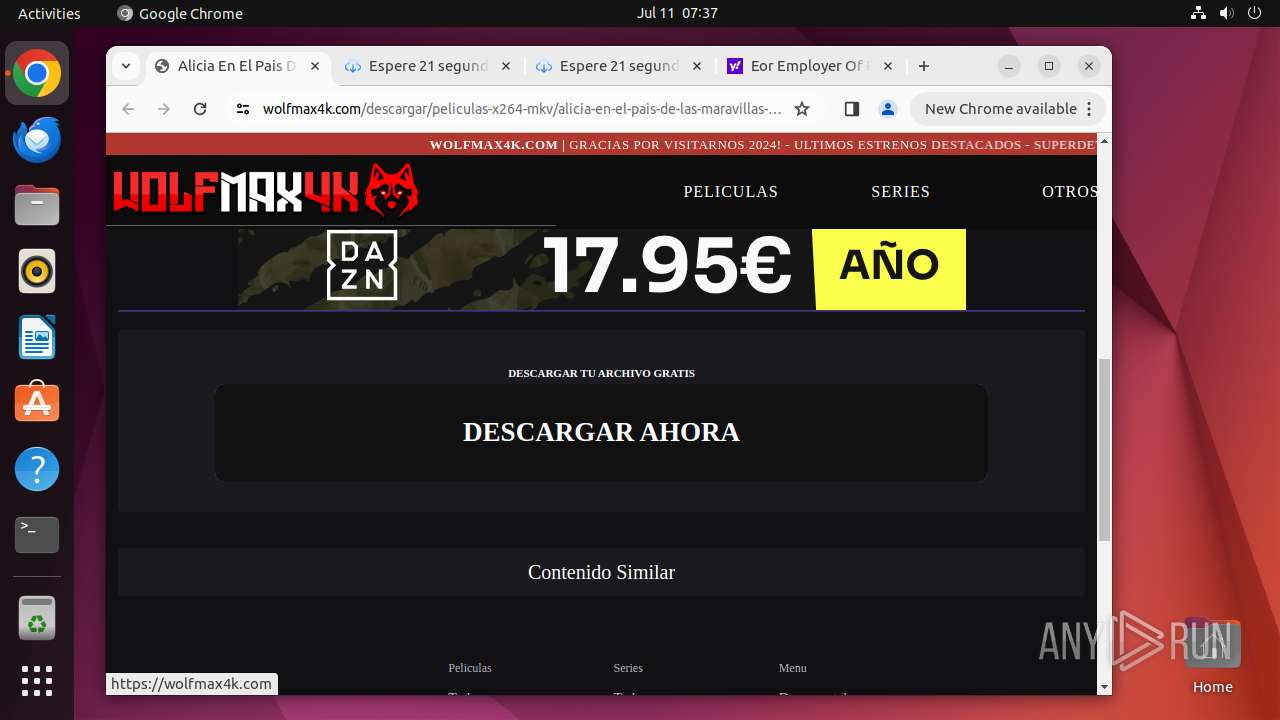The width and height of the screenshot is (1280, 720).
Task: Reload the wolfmax4k page
Action: pos(200,109)
